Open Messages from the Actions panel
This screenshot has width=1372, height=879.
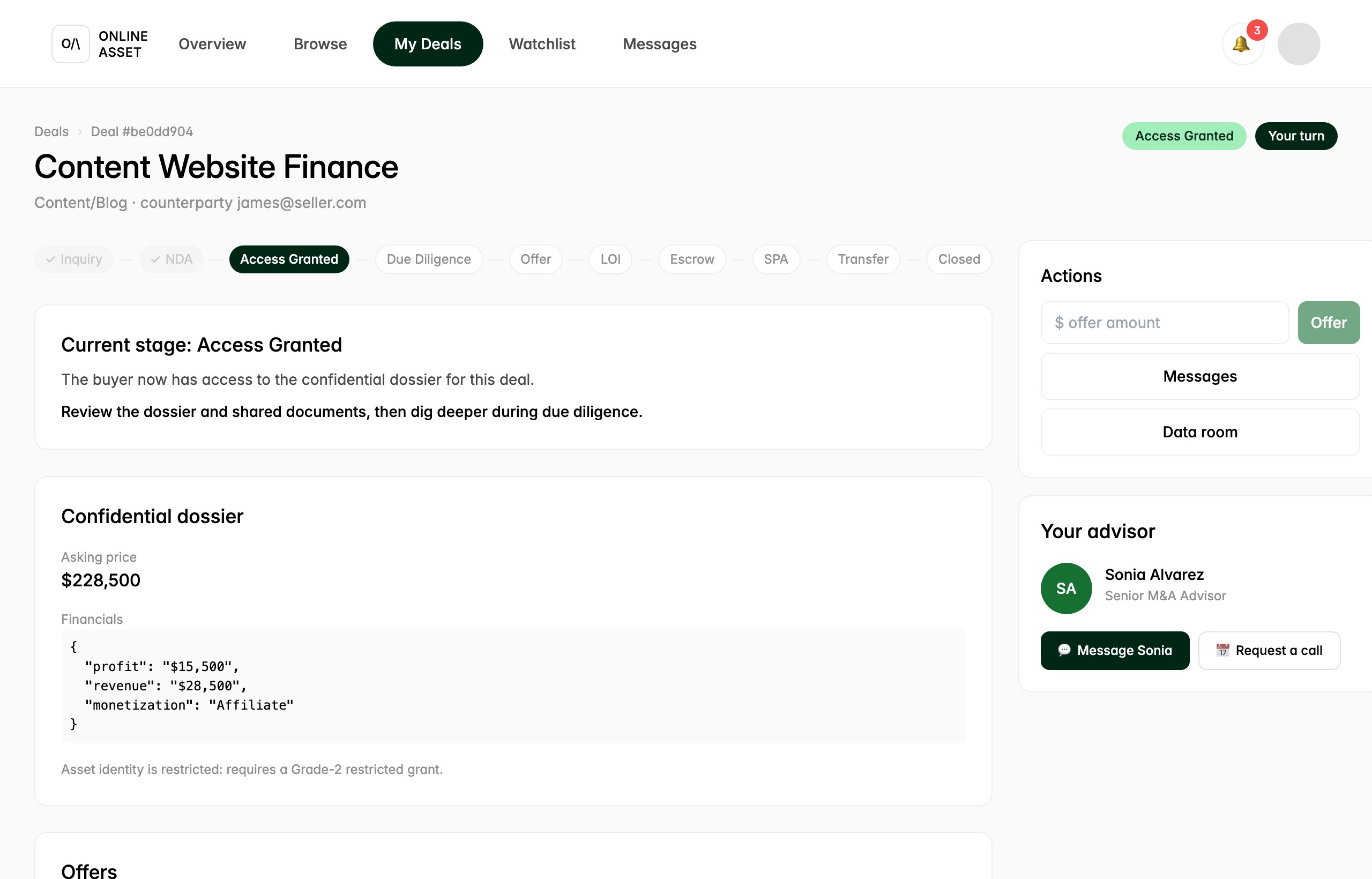(1199, 376)
